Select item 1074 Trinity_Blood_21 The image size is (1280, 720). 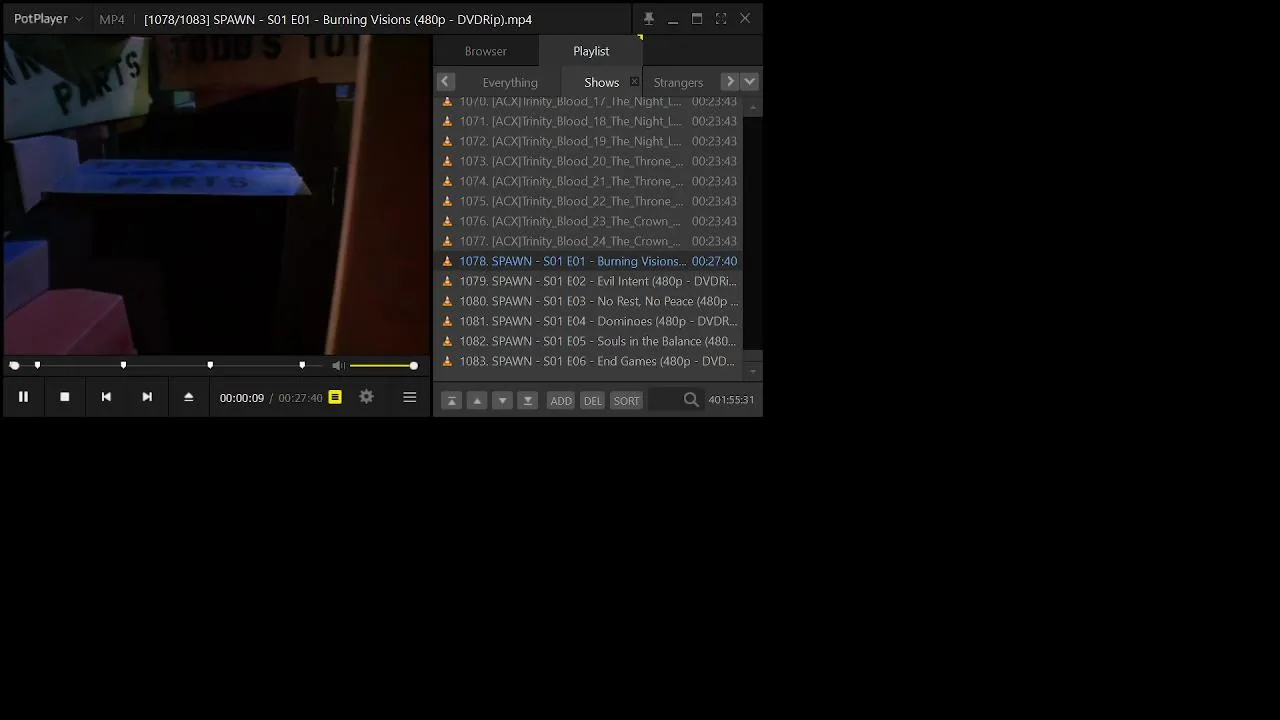point(590,181)
